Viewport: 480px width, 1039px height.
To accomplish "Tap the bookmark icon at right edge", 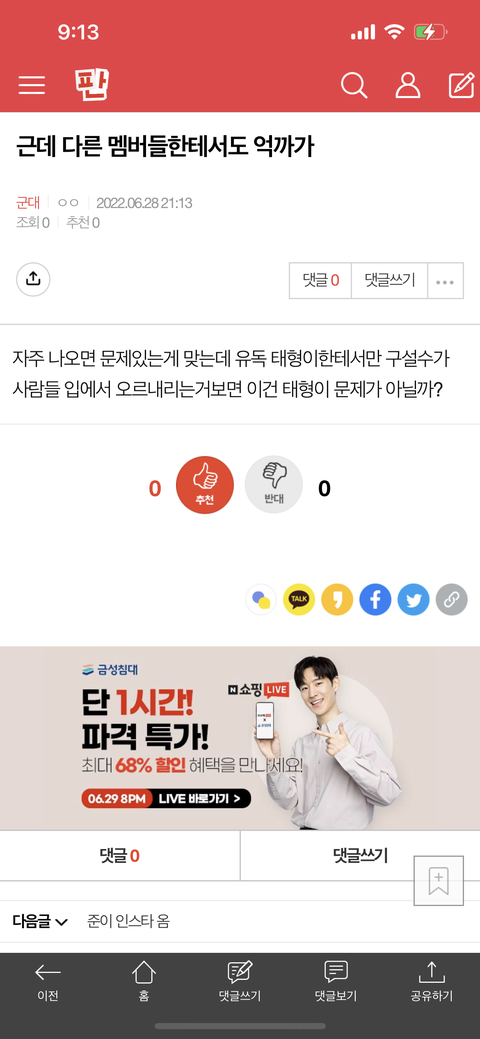I will tap(438, 881).
